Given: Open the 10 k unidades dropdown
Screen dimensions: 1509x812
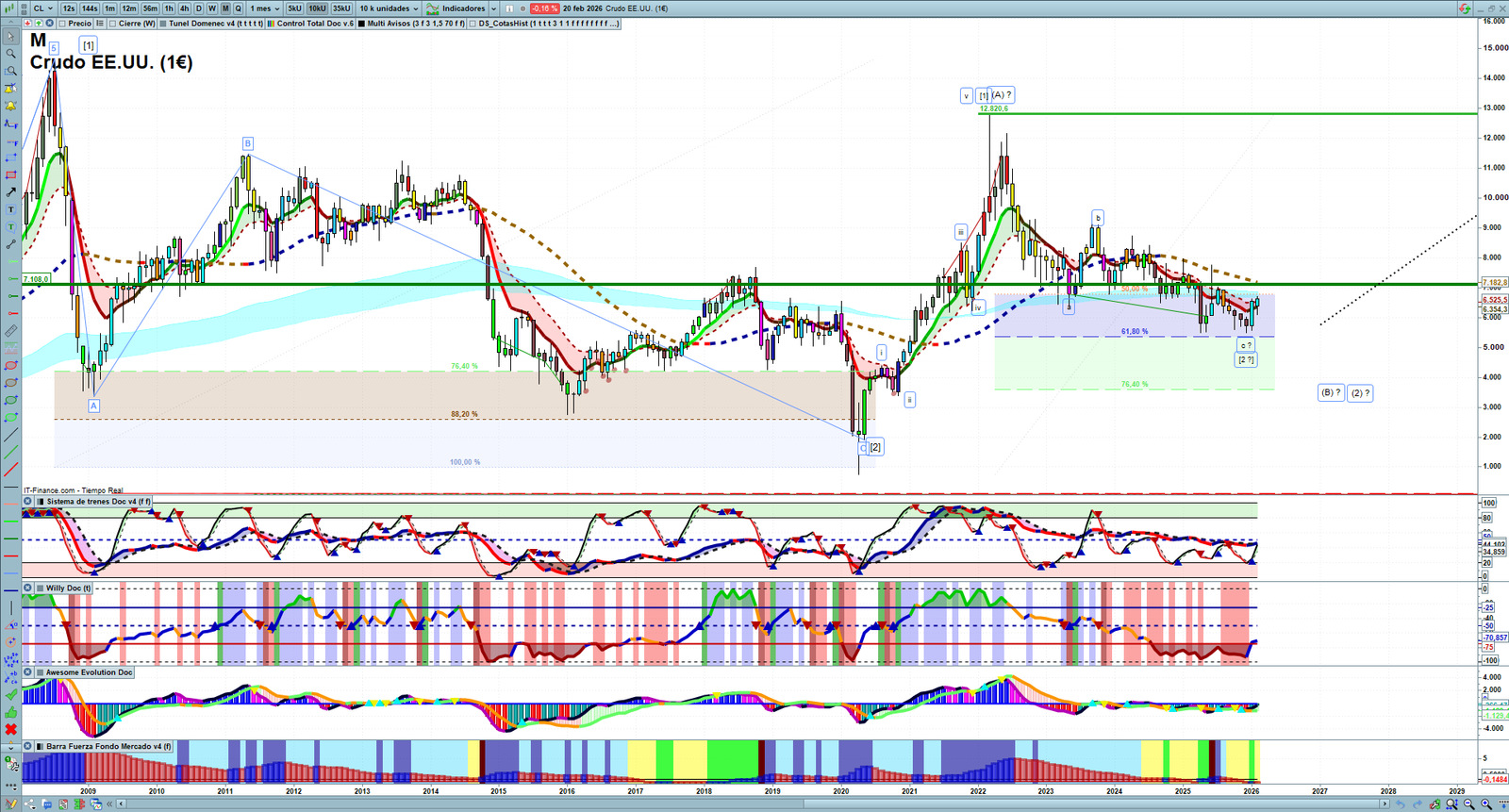Looking at the screenshot, I should pyautogui.click(x=389, y=8).
